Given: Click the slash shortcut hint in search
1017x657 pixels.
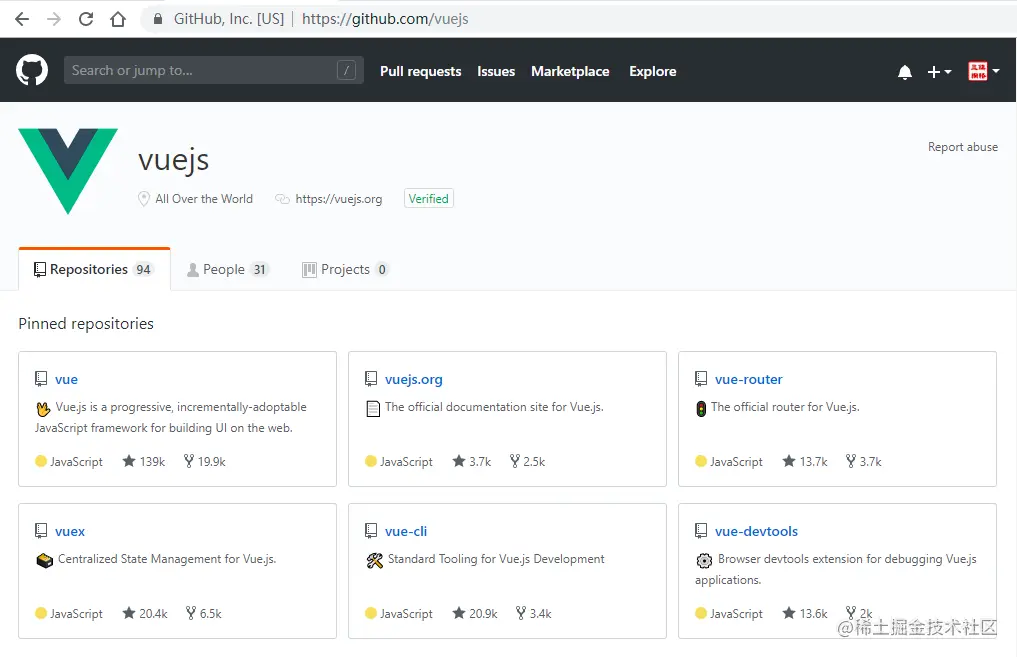Looking at the screenshot, I should 346,70.
